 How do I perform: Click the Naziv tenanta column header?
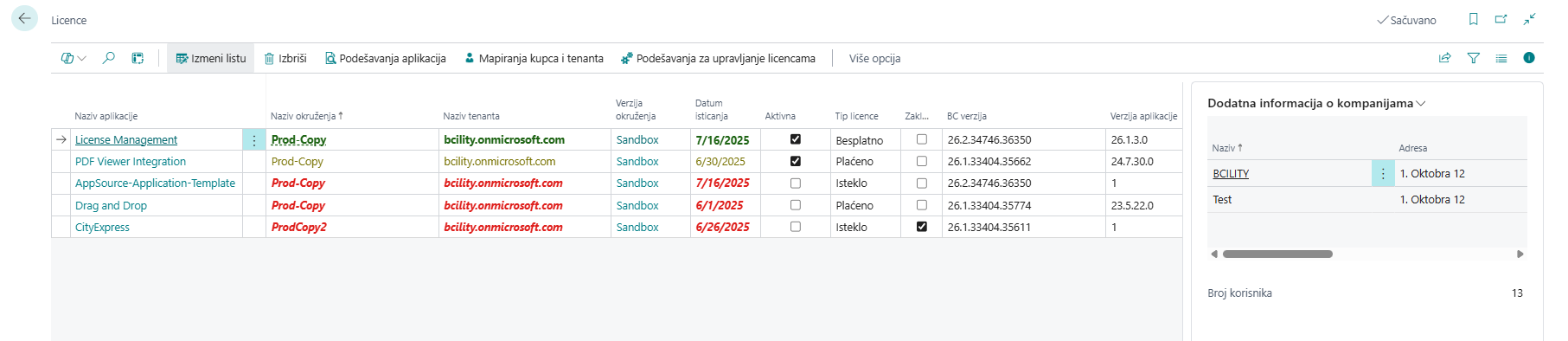click(471, 116)
